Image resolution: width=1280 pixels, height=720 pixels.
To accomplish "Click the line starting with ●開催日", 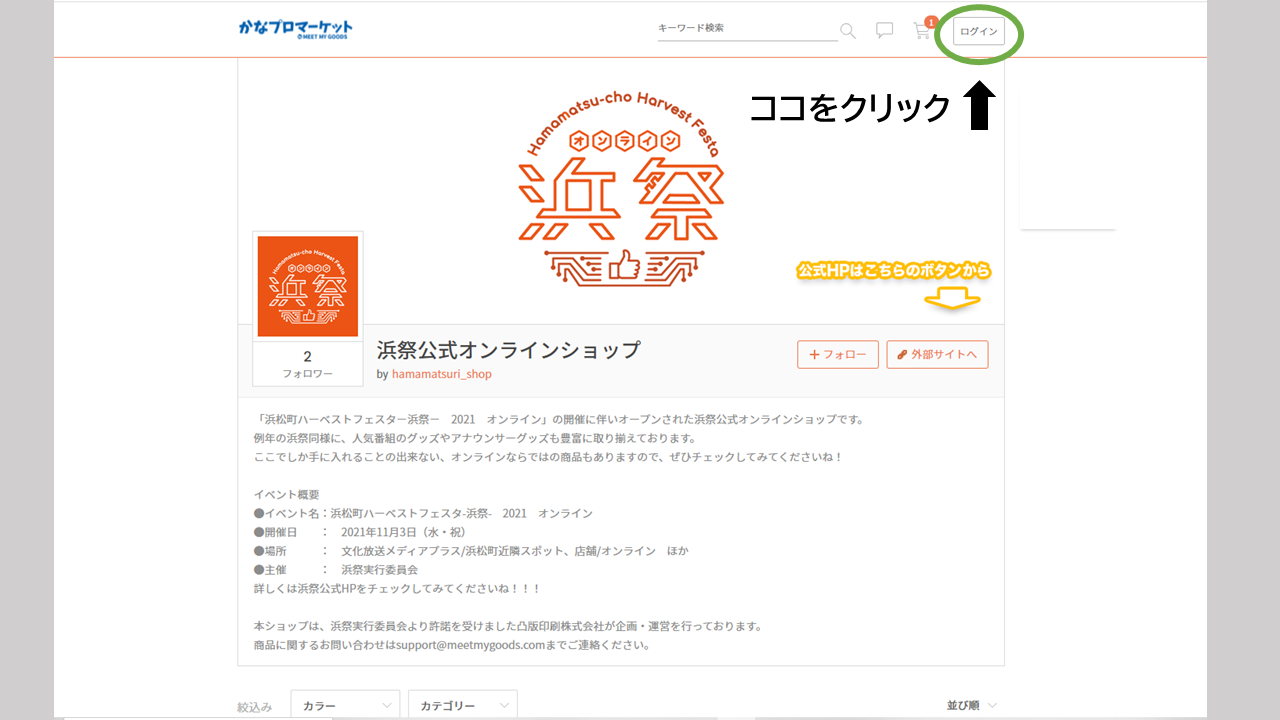I will click(360, 532).
